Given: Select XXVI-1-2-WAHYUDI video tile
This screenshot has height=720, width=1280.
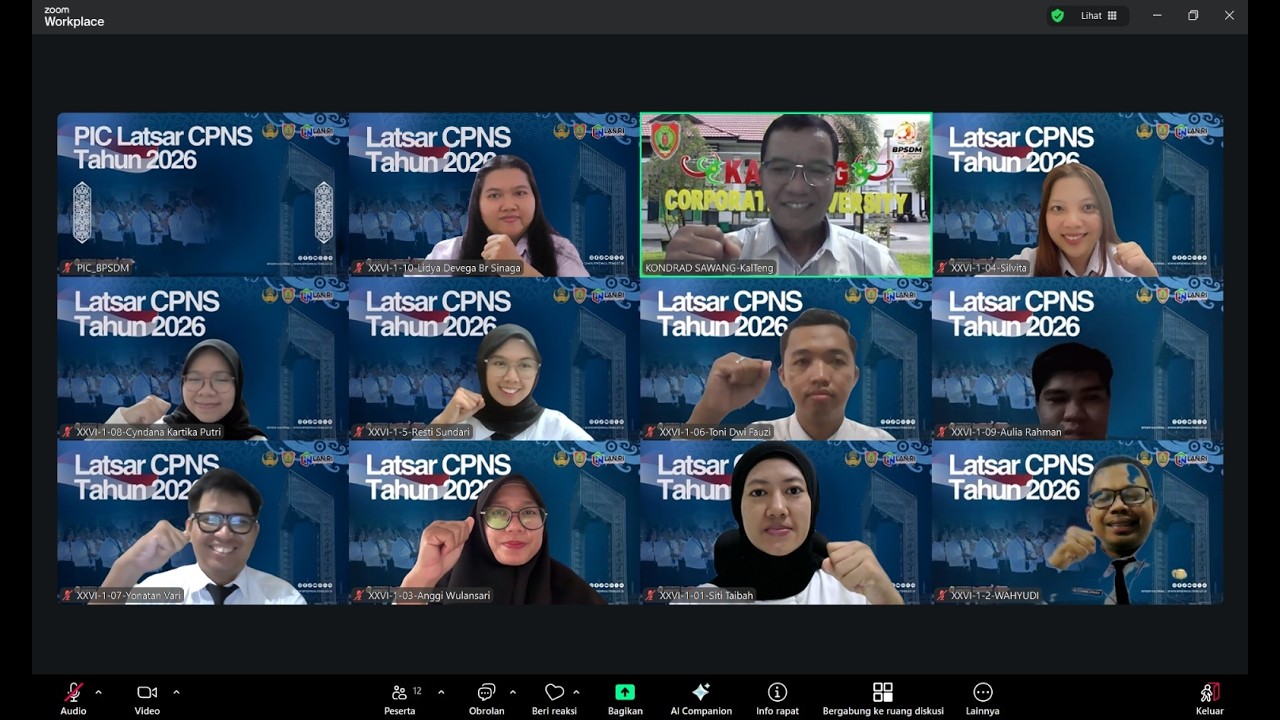Looking at the screenshot, I should [1077, 523].
